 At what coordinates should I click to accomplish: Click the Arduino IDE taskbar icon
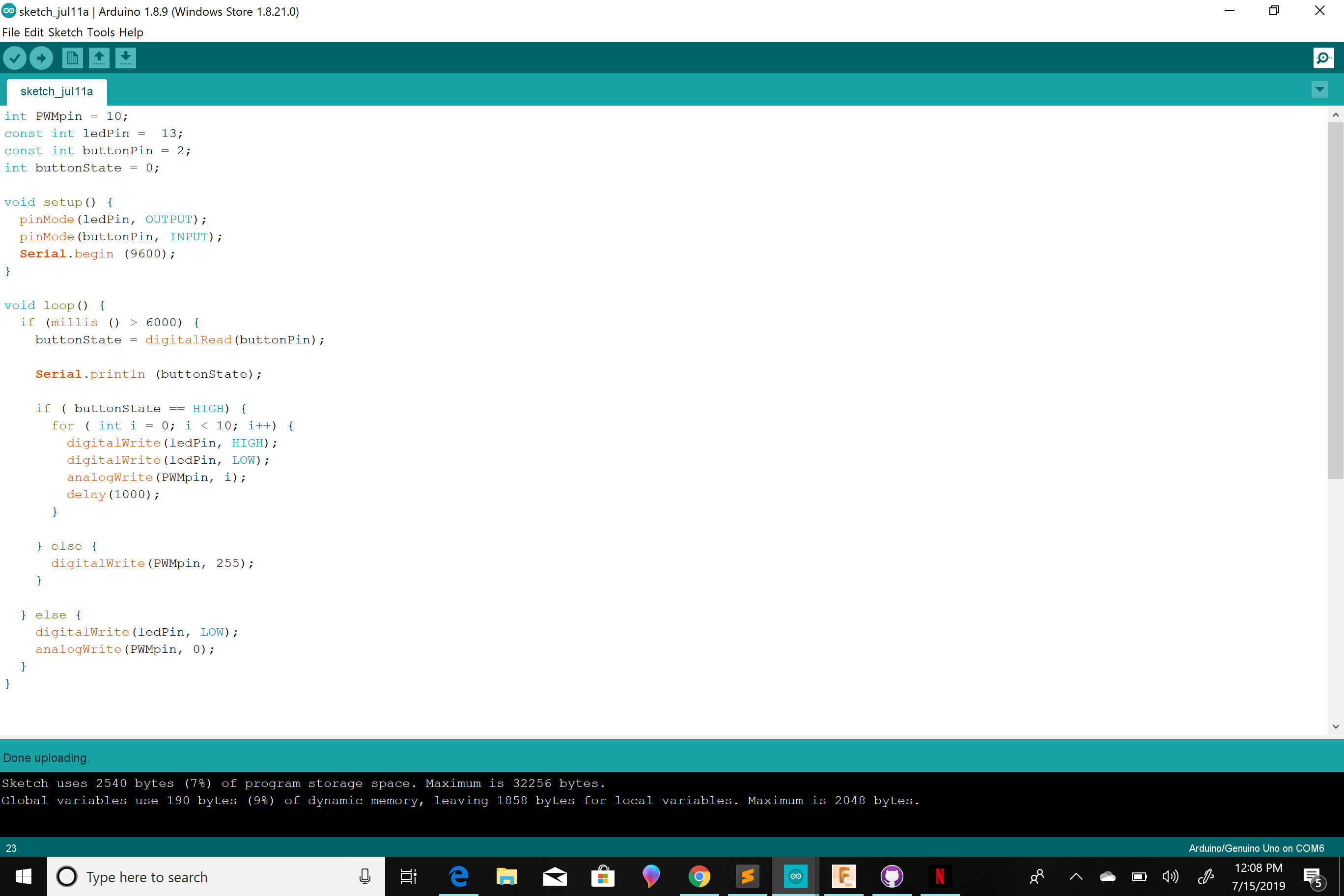point(795,876)
